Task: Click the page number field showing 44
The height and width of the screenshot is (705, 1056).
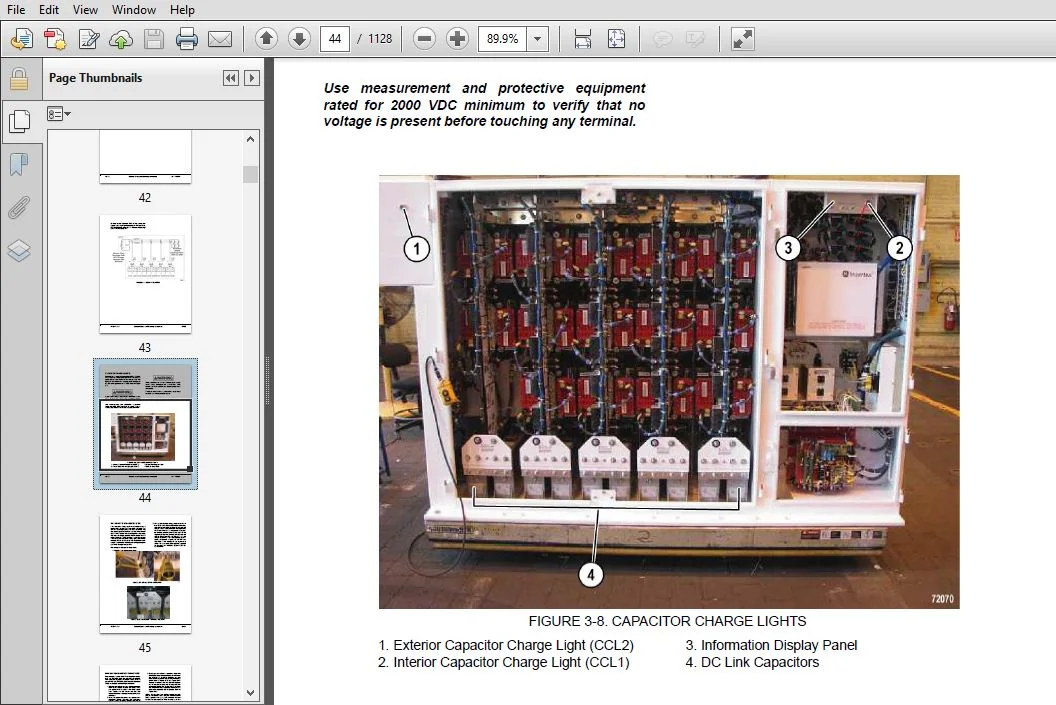Action: click(335, 39)
